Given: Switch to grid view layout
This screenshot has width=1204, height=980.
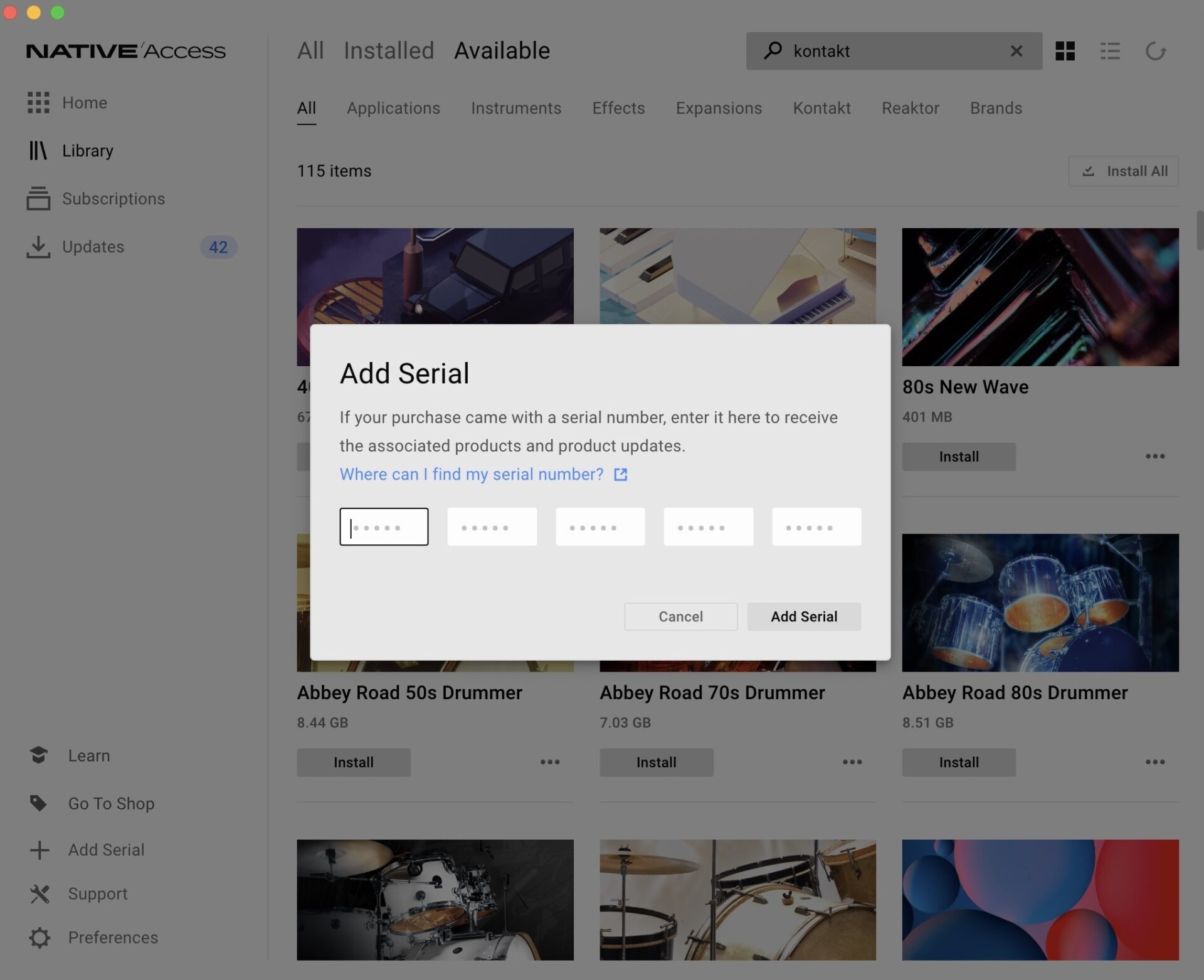Looking at the screenshot, I should tap(1064, 51).
